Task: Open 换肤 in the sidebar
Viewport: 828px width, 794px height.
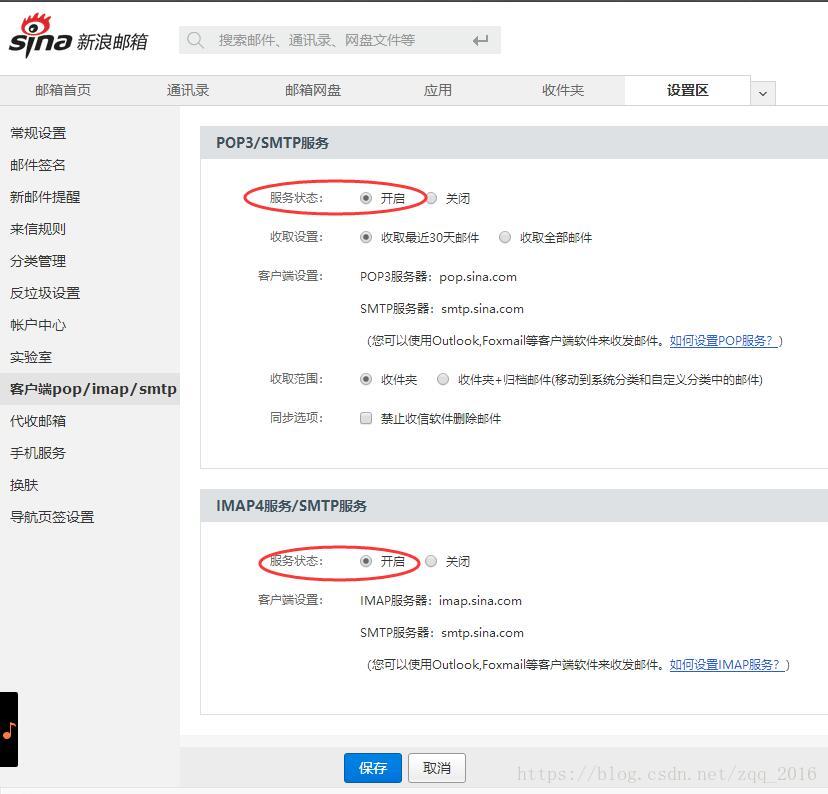Action: pyautogui.click(x=24, y=485)
